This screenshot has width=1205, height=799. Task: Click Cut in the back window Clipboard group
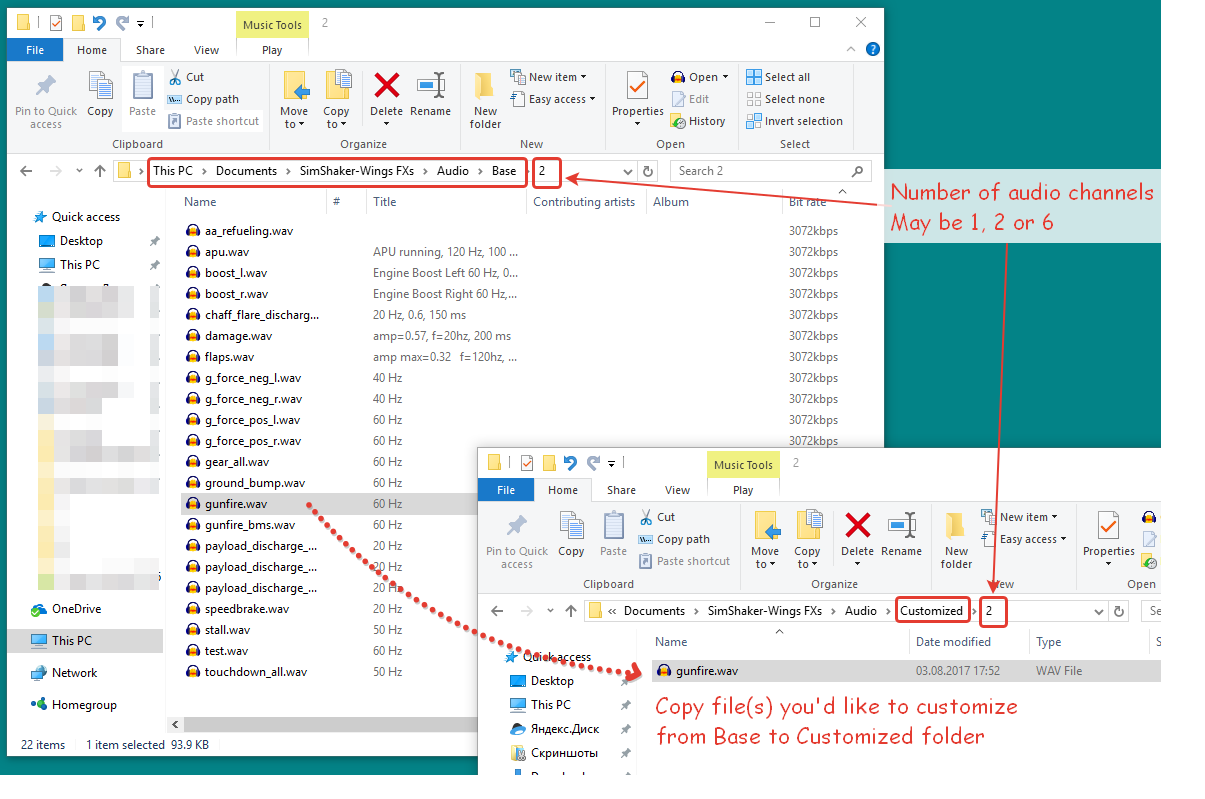pyautogui.click(x=186, y=77)
